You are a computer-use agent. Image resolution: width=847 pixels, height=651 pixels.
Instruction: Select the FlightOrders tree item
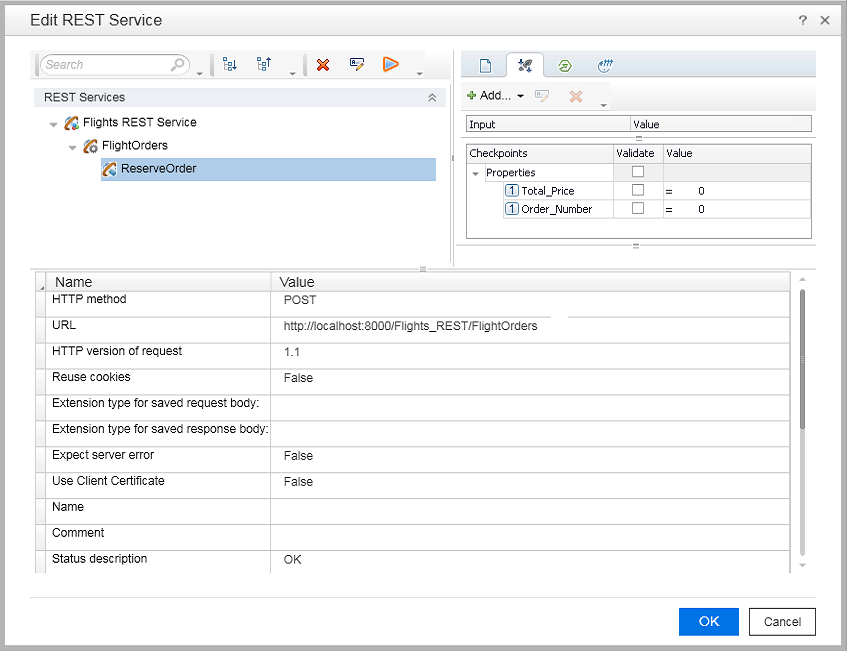[x=134, y=146]
